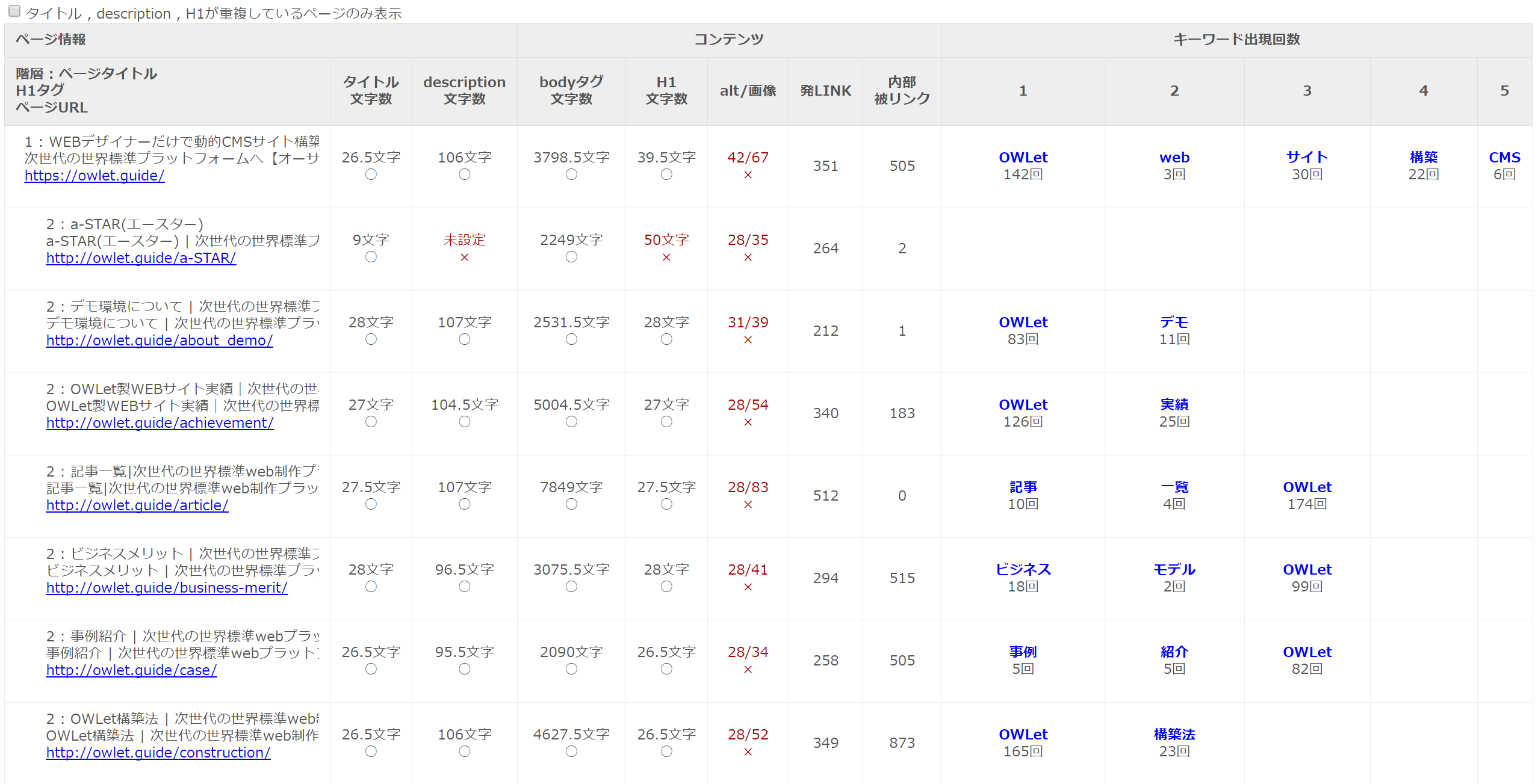
Task: Check the duplicate title/description/H1 filter checkbox
Action: click(14, 11)
